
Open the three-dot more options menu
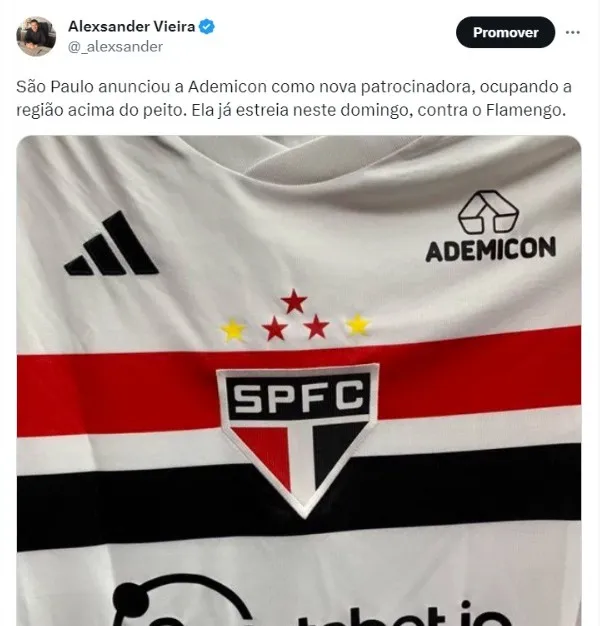572,32
